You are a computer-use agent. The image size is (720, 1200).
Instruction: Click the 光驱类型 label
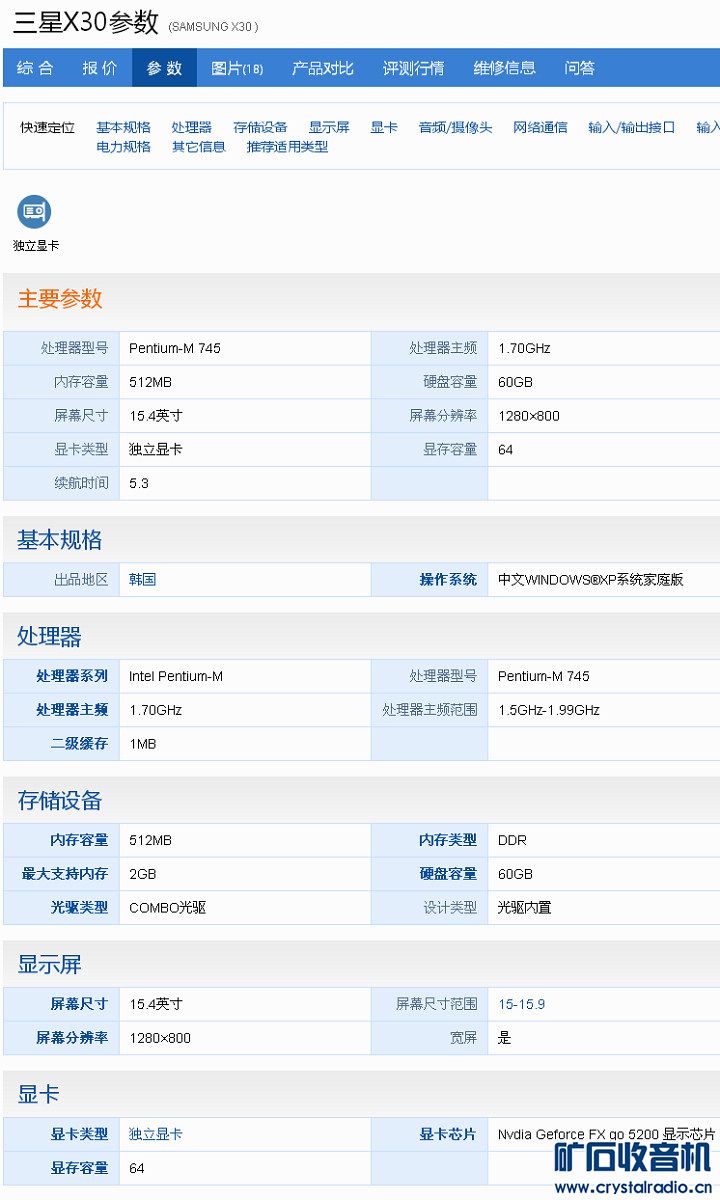(x=79, y=908)
